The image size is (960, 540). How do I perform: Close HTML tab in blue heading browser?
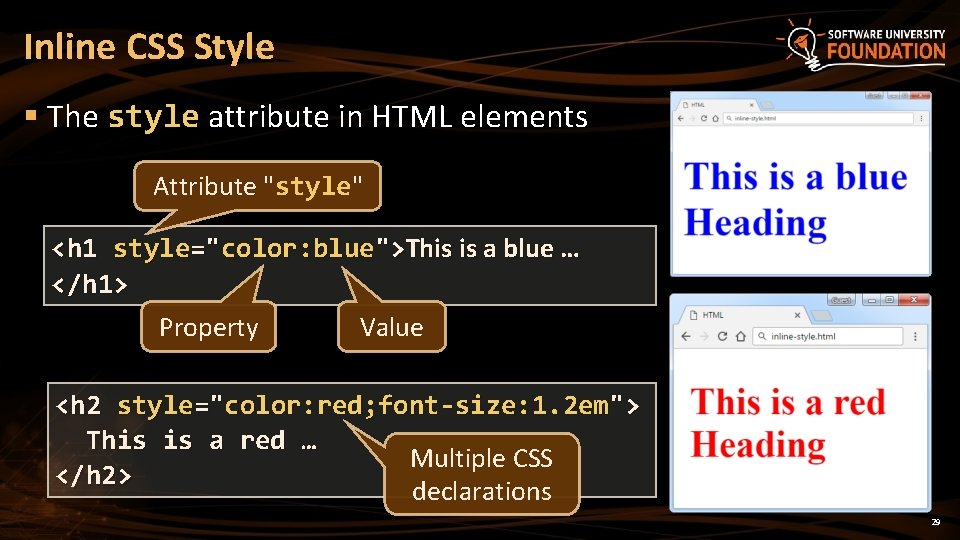(751, 105)
